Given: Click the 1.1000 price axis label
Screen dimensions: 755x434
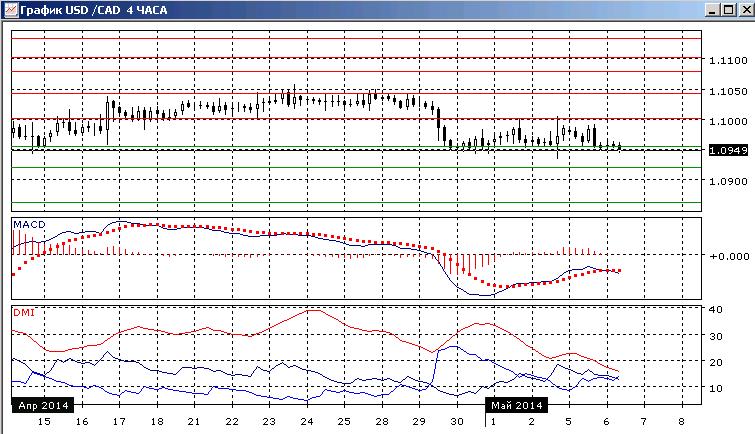Looking at the screenshot, I should coord(728,121).
